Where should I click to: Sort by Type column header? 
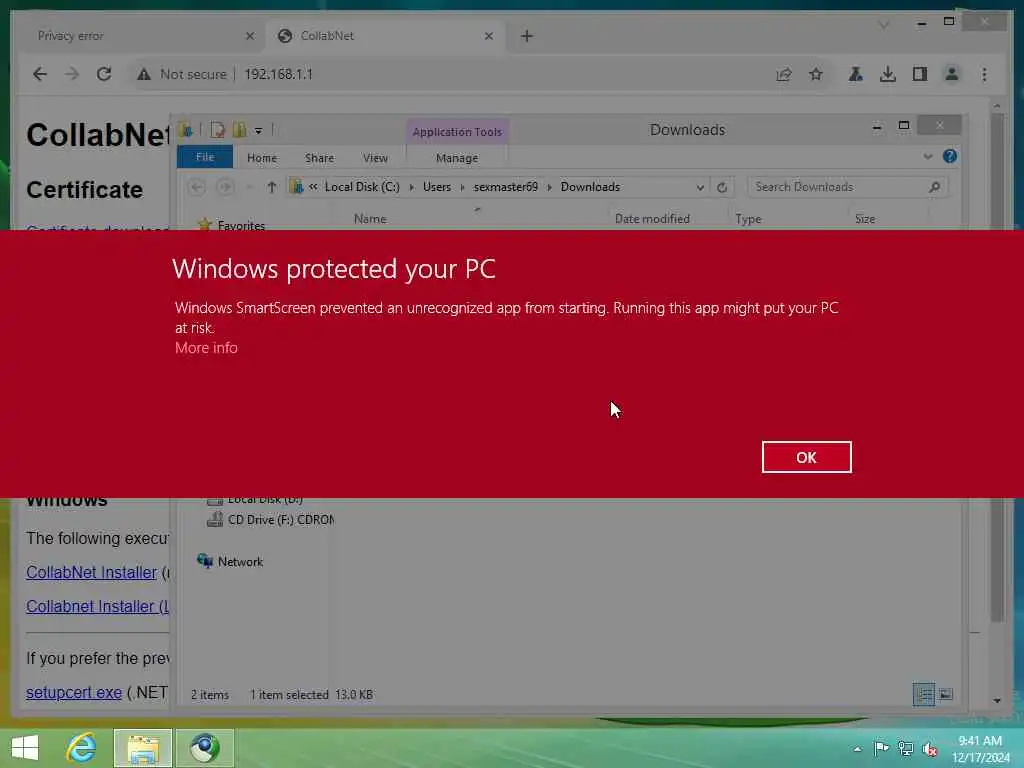point(748,219)
